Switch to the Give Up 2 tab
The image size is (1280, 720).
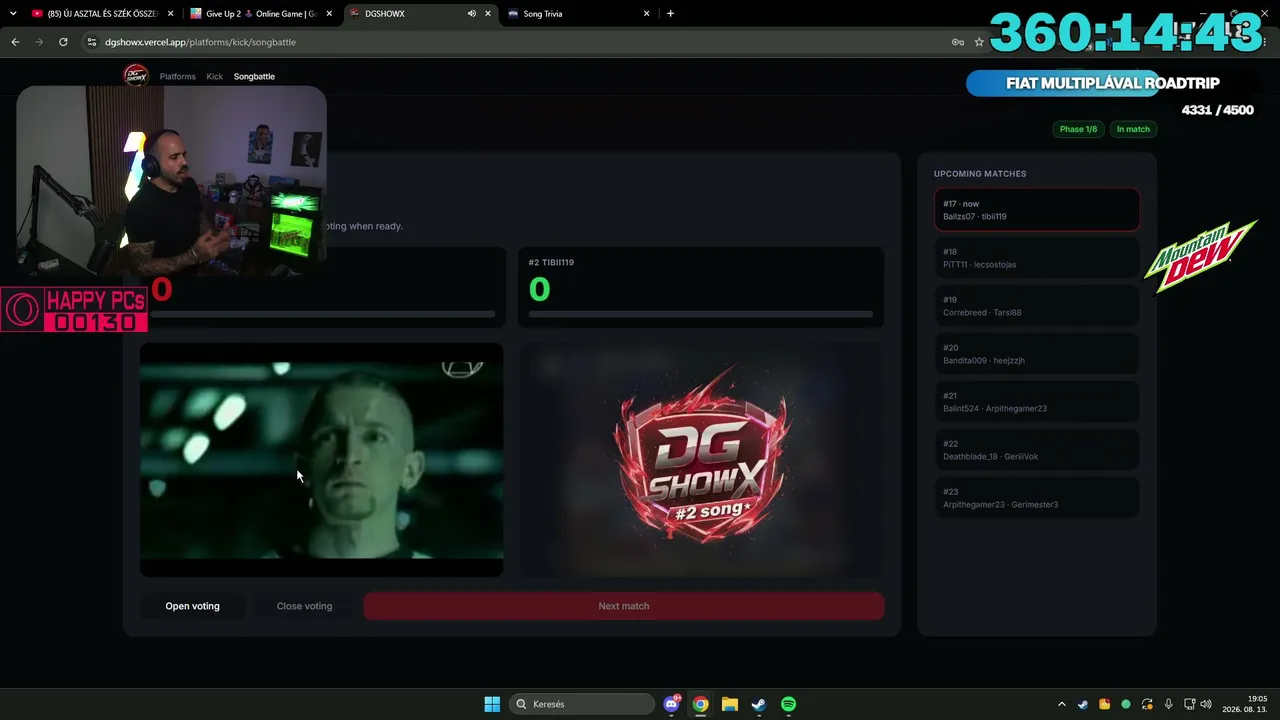pos(261,14)
